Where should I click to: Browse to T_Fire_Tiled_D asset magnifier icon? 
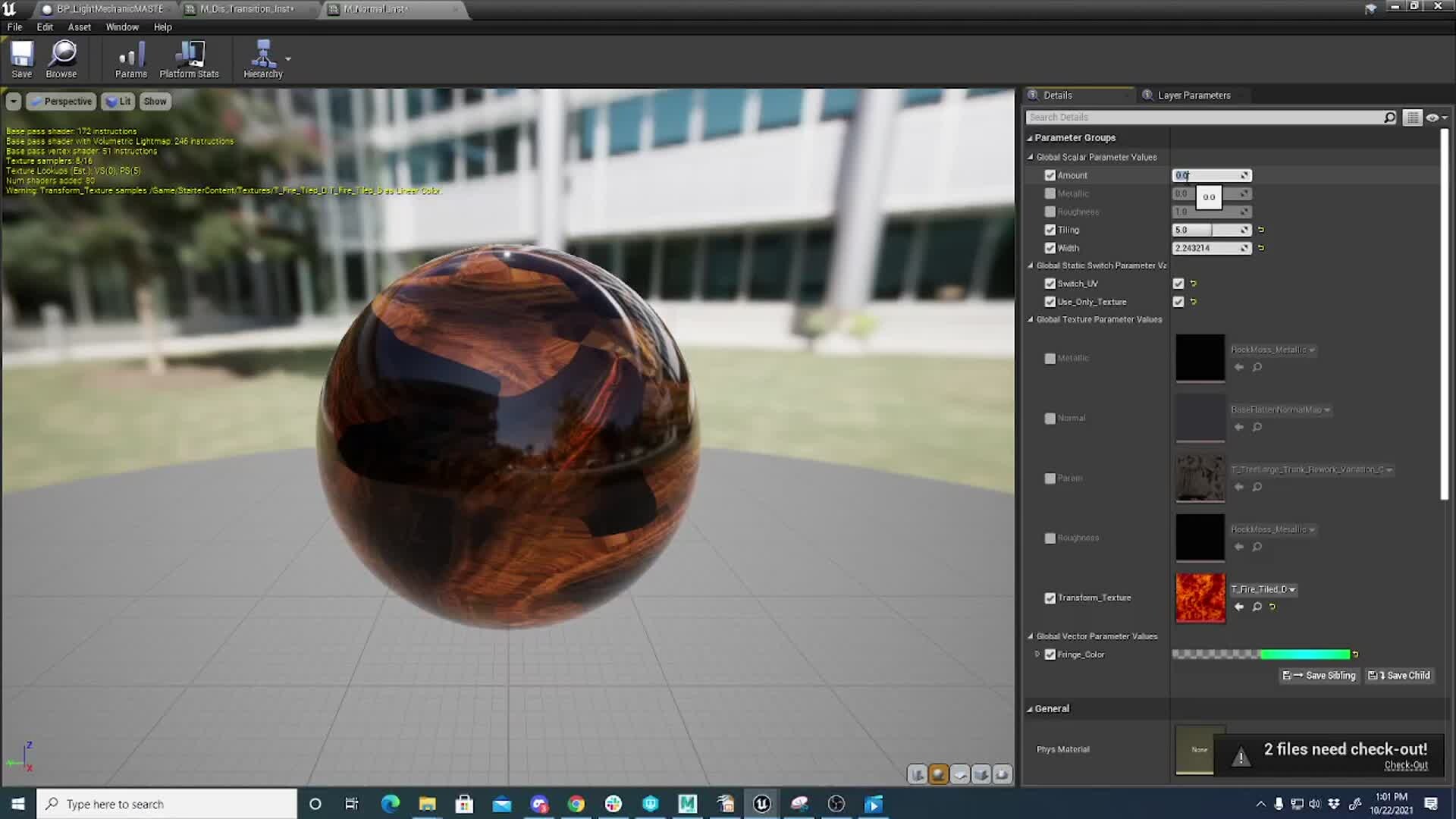1257,607
